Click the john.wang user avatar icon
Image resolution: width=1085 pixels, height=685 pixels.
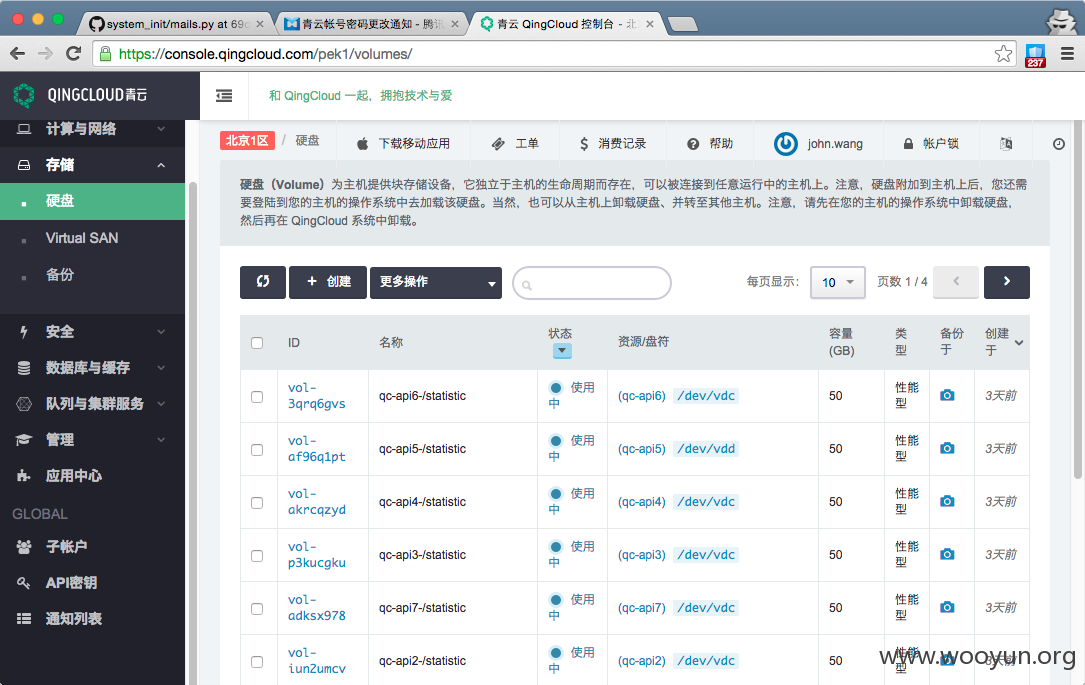[x=785, y=143]
